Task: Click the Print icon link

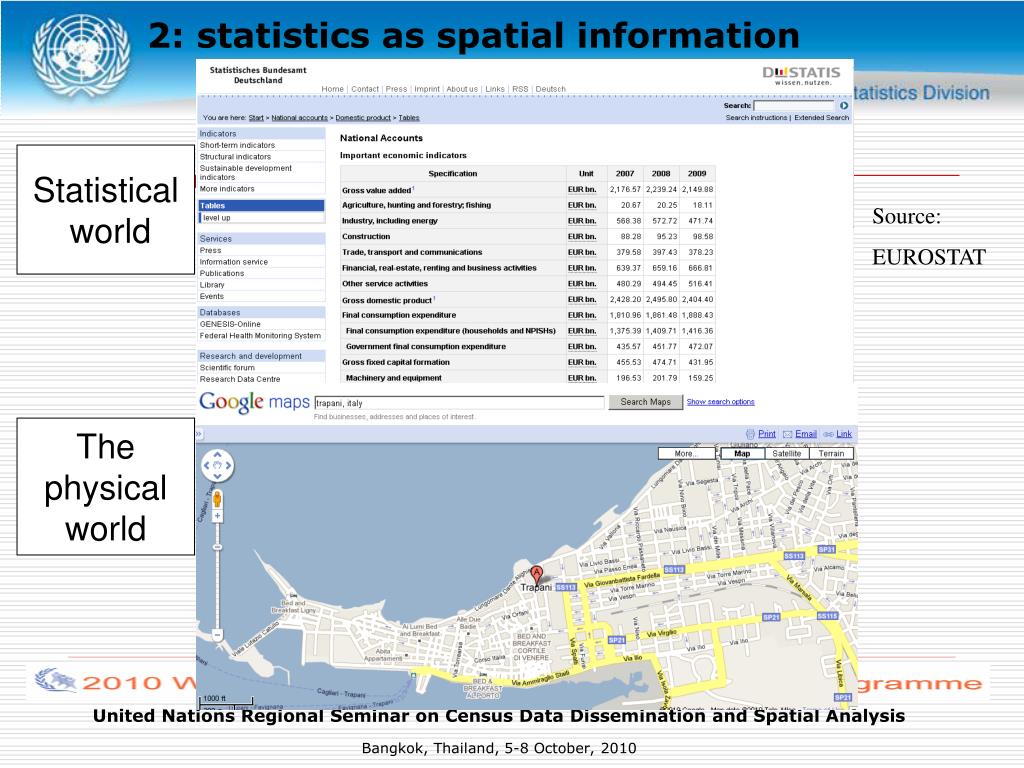Action: coord(761,434)
